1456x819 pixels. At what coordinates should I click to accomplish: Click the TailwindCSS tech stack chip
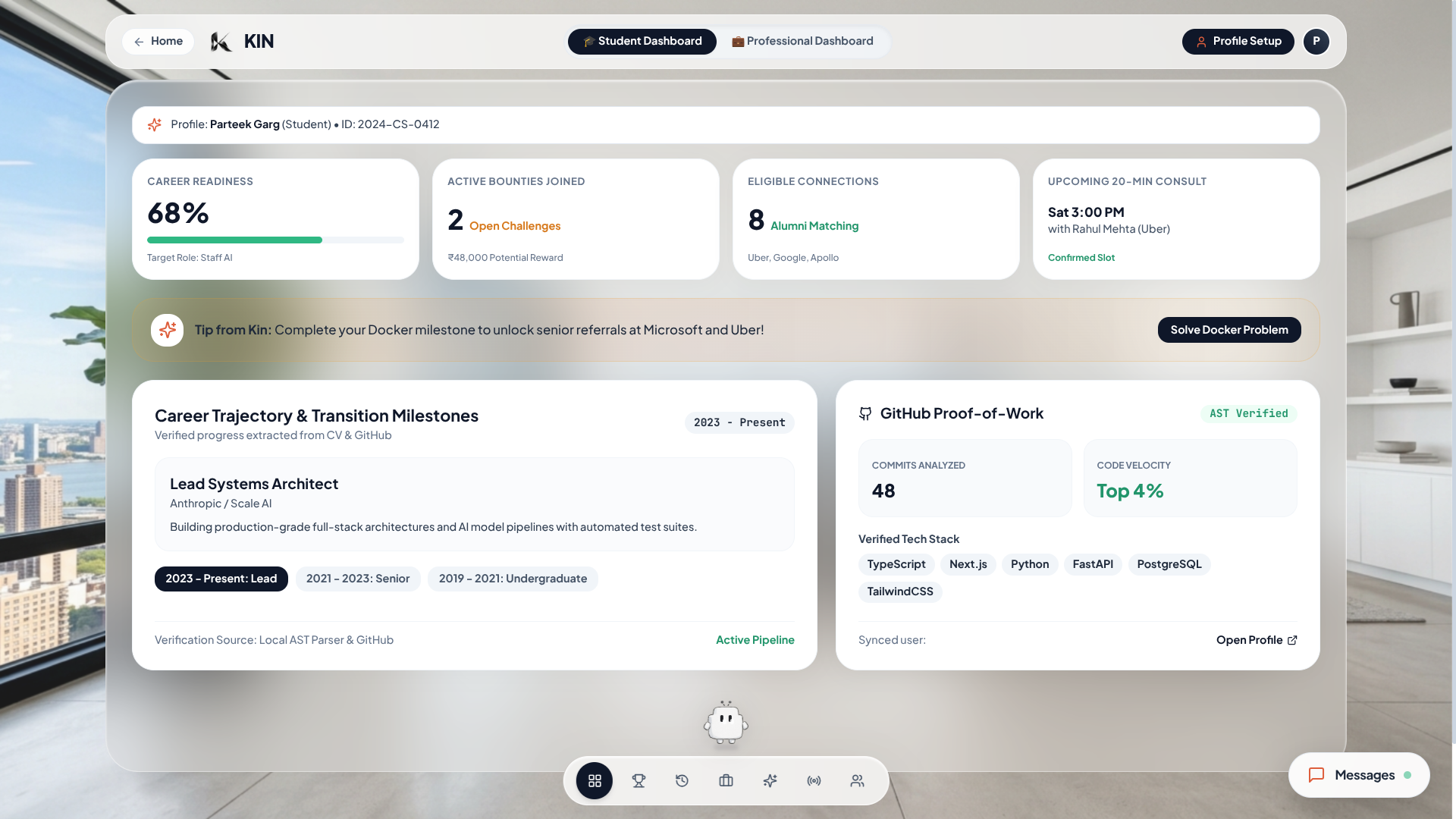click(900, 591)
